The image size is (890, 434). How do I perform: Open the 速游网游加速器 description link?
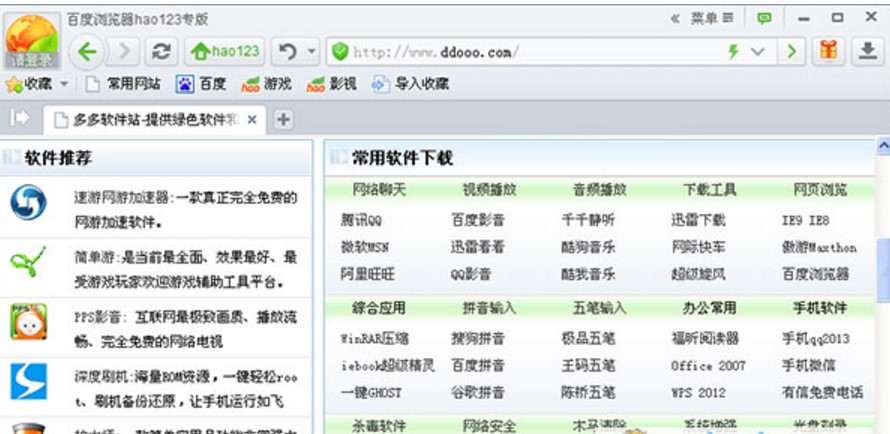point(186,210)
